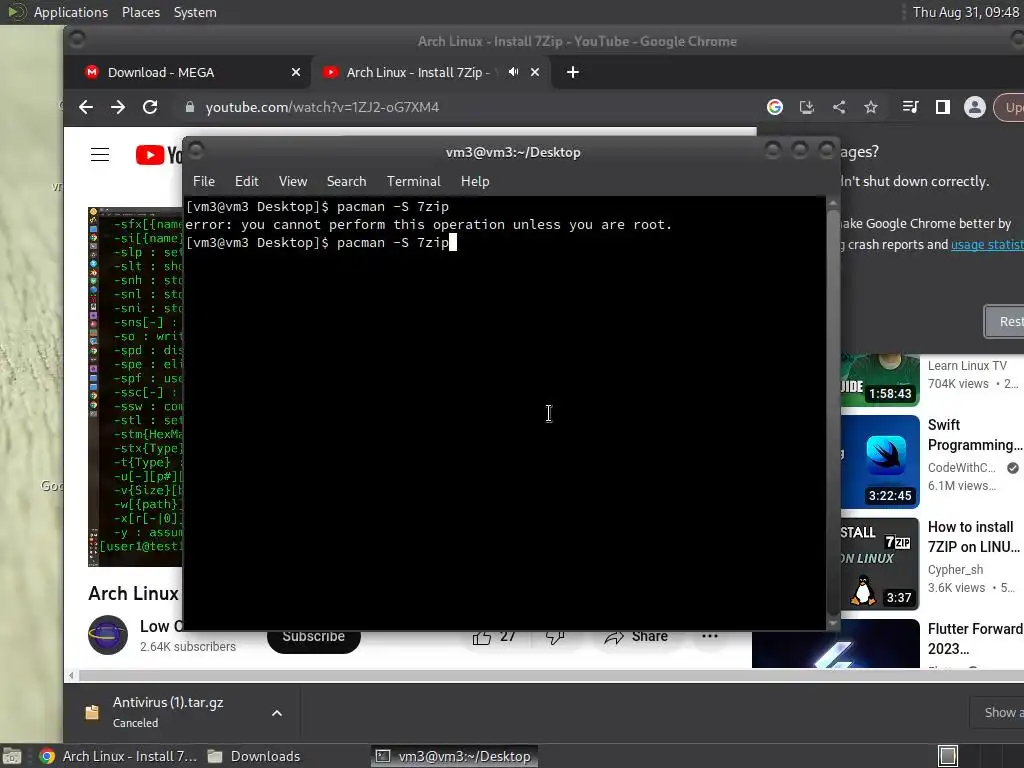Open the Downloads folder taskbar entry
1024x768 pixels.
click(x=254, y=756)
